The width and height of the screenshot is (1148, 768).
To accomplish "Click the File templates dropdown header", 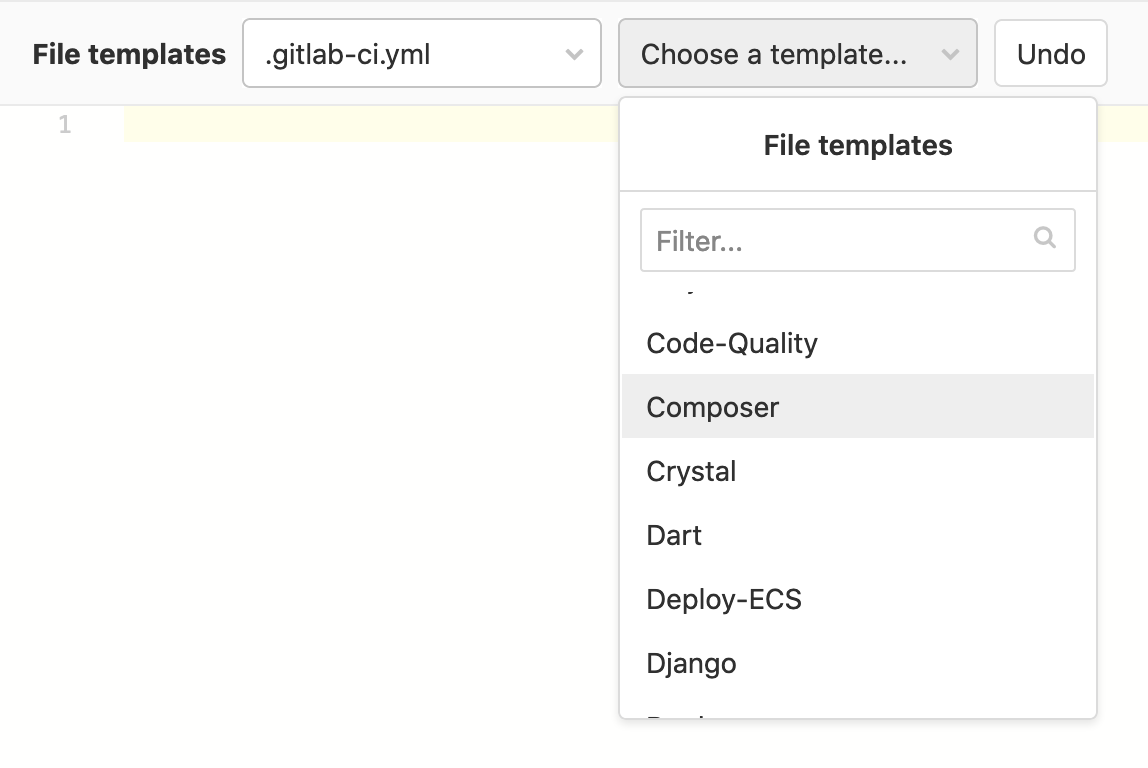I will pos(857,146).
